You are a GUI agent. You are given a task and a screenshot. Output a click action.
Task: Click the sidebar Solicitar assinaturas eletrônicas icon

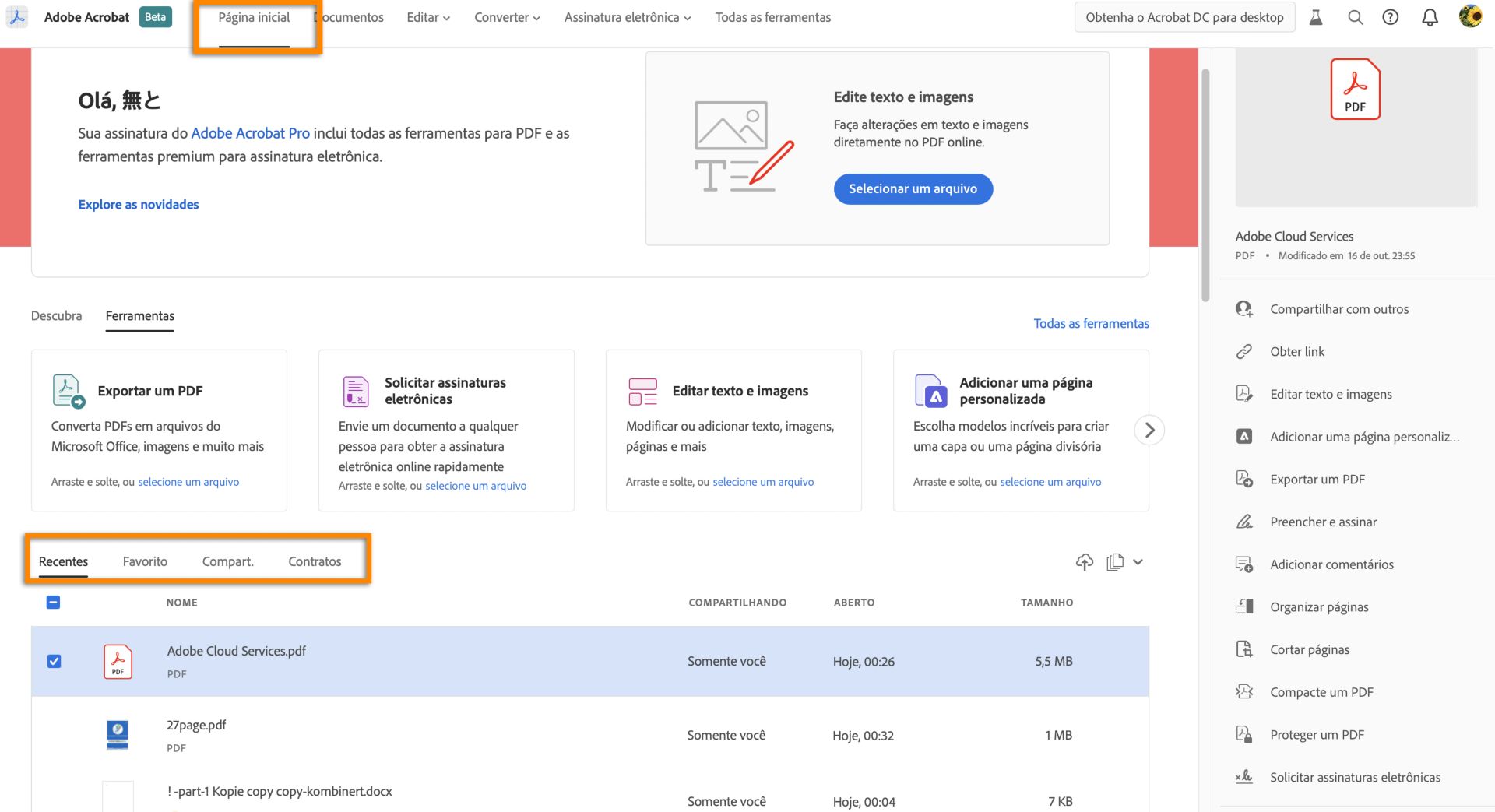(1244, 776)
